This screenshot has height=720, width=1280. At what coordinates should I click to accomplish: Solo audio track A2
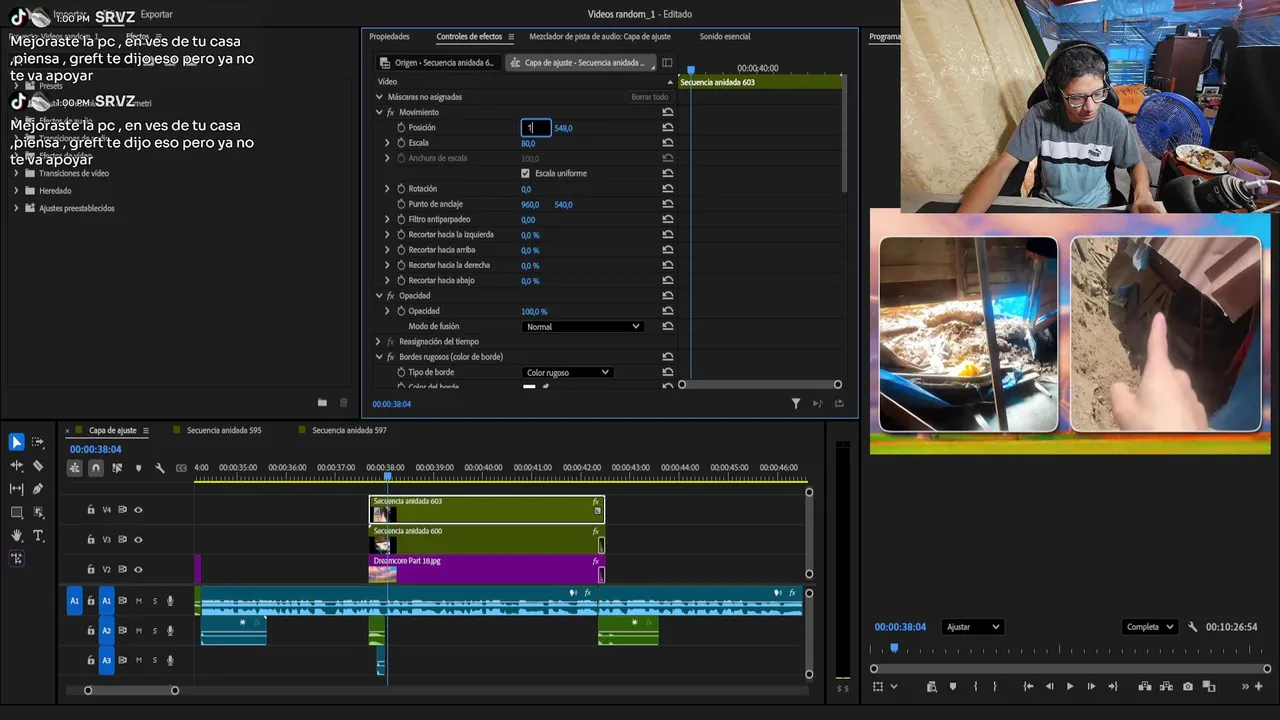pyautogui.click(x=154, y=631)
